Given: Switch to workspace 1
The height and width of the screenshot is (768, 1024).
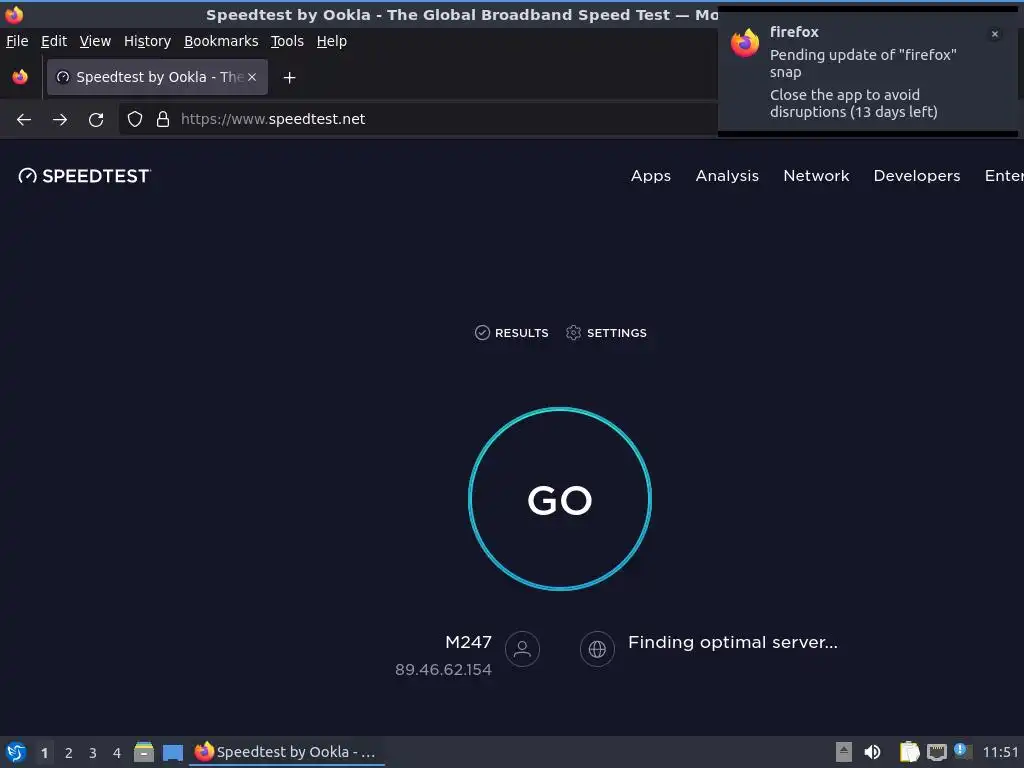Looking at the screenshot, I should tap(44, 753).
